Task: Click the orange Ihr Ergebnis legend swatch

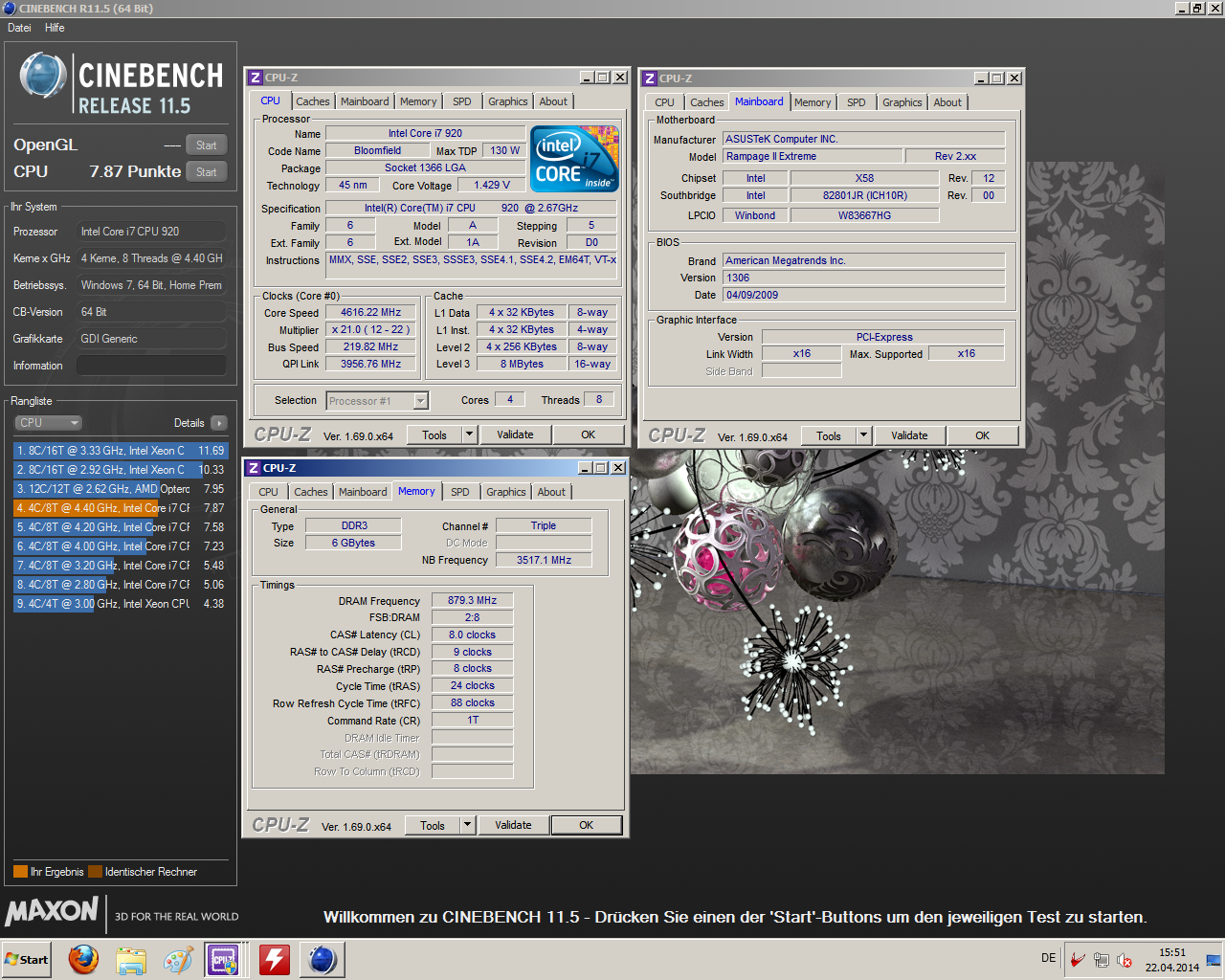Action: [20, 872]
